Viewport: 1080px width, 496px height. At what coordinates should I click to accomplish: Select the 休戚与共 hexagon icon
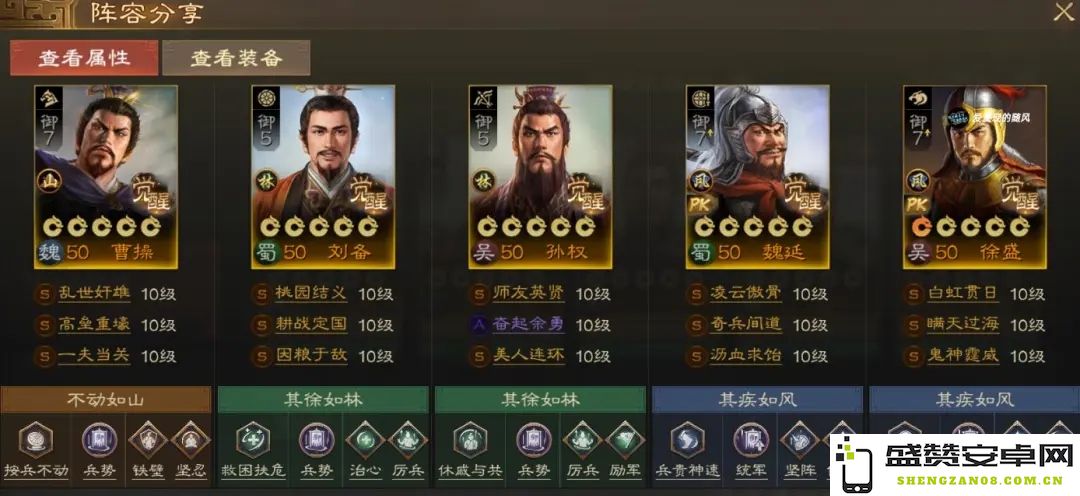(x=470, y=440)
